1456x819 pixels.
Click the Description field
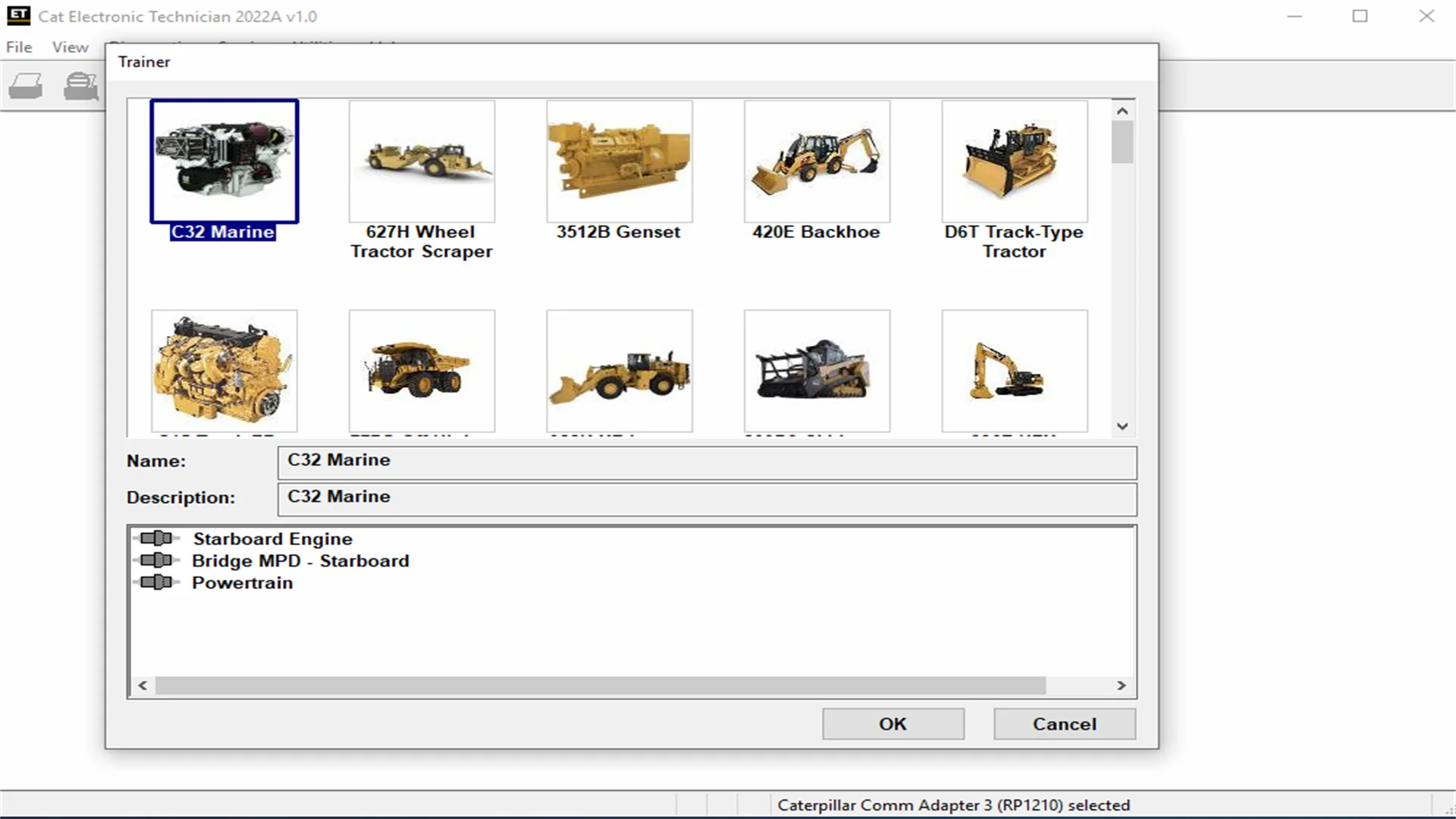[708, 499]
